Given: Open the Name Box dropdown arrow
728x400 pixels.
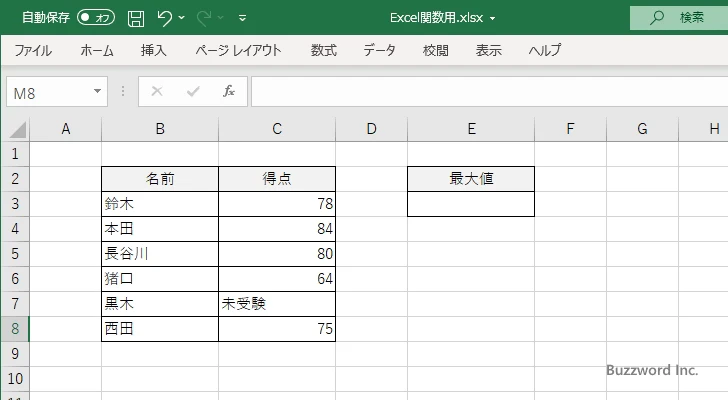Looking at the screenshot, I should [97, 91].
